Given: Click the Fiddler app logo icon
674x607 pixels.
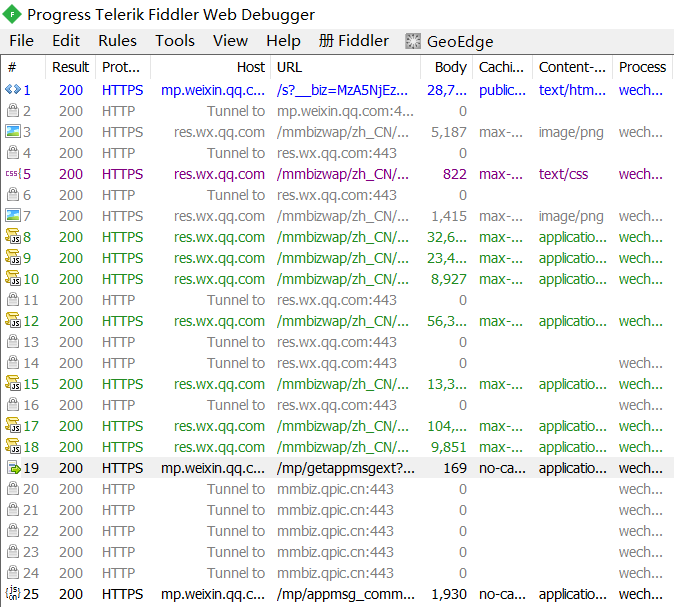Looking at the screenshot, I should click(x=12, y=14).
